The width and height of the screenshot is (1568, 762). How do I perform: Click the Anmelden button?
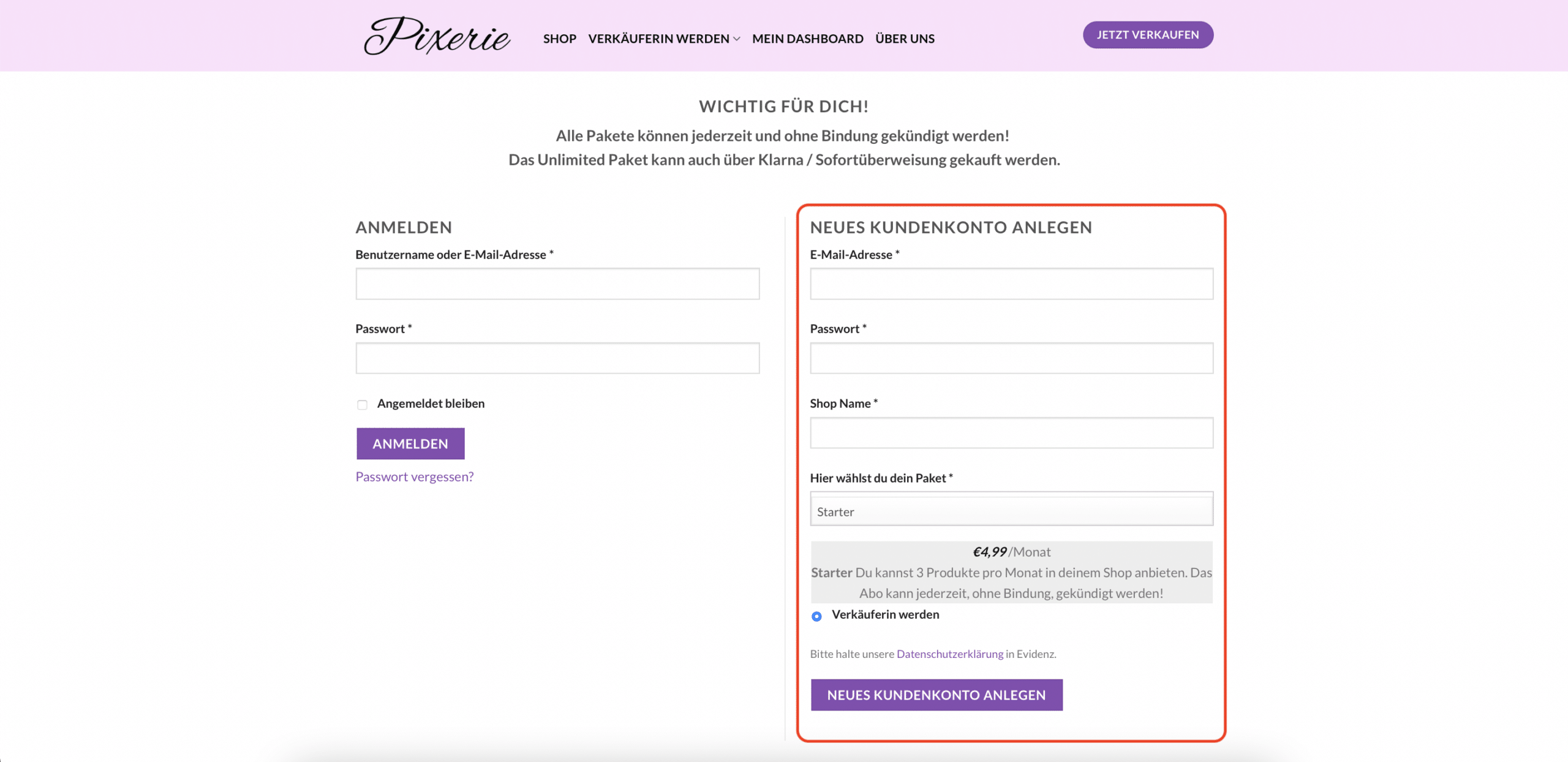click(410, 443)
